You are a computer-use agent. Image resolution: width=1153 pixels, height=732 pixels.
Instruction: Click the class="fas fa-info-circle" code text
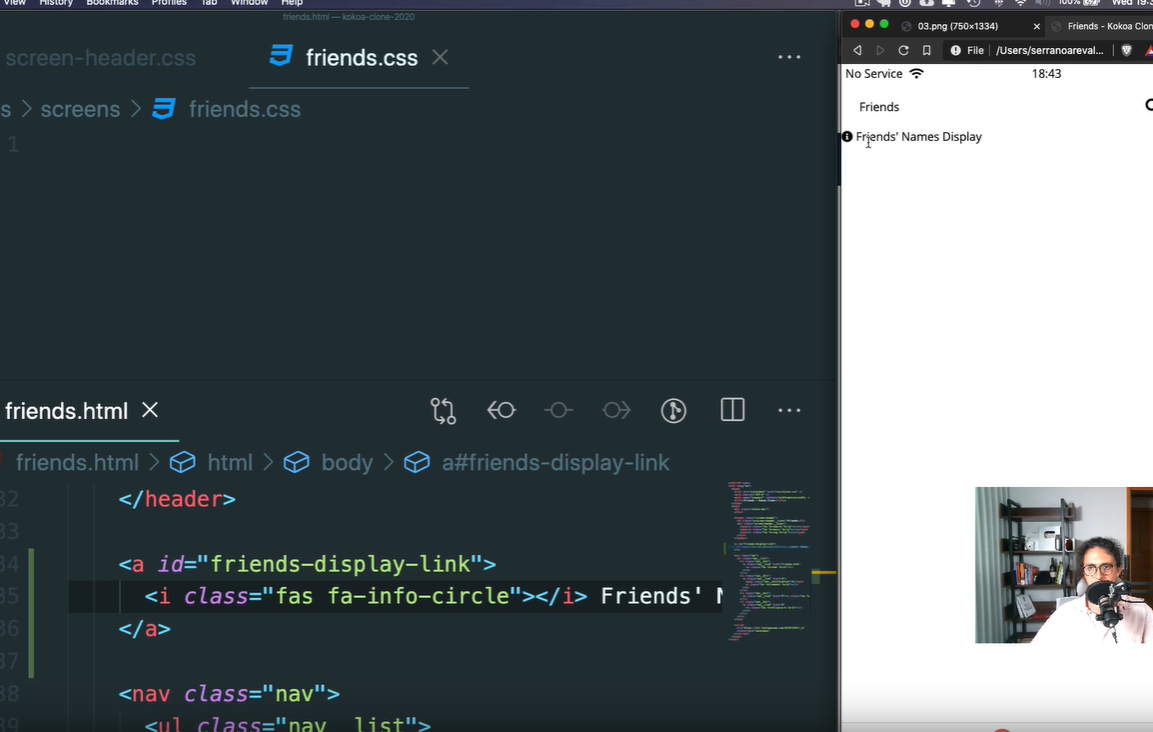[352, 596]
